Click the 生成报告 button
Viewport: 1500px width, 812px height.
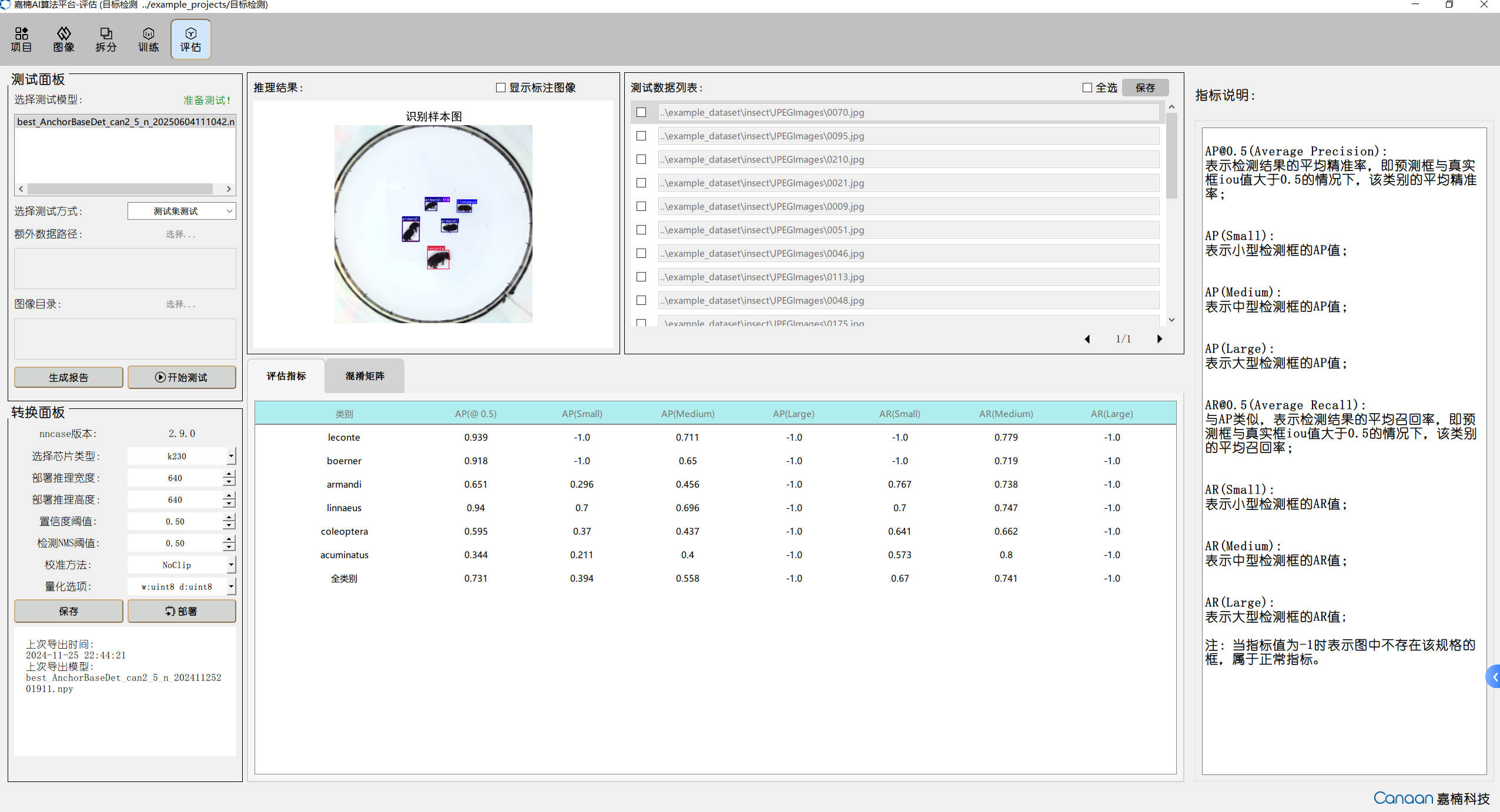[x=69, y=377]
